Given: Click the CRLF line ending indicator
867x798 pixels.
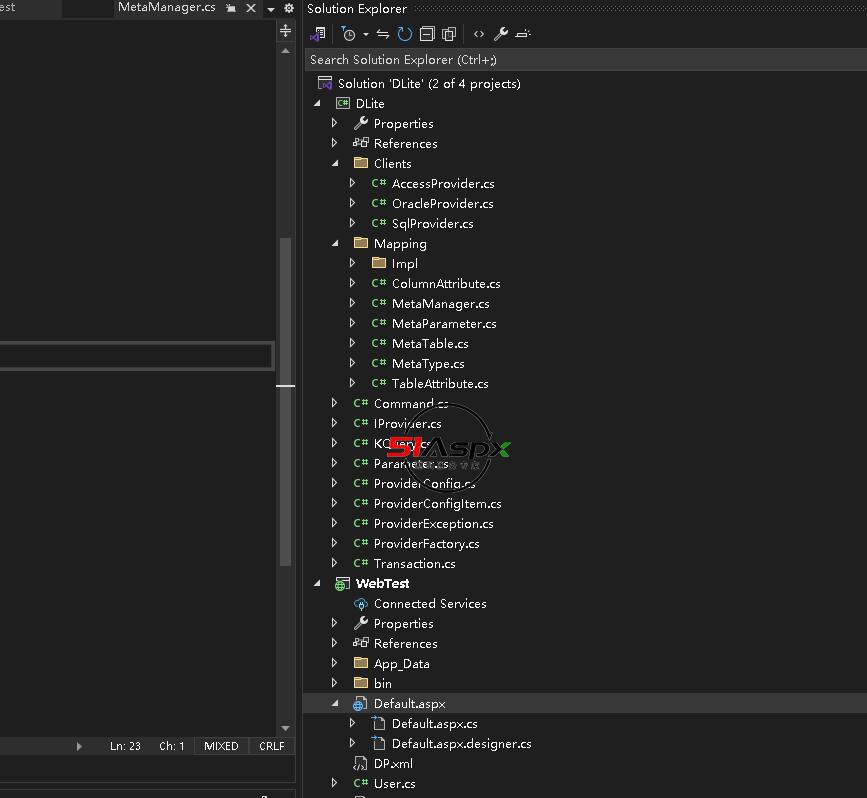Looking at the screenshot, I should [x=271, y=746].
